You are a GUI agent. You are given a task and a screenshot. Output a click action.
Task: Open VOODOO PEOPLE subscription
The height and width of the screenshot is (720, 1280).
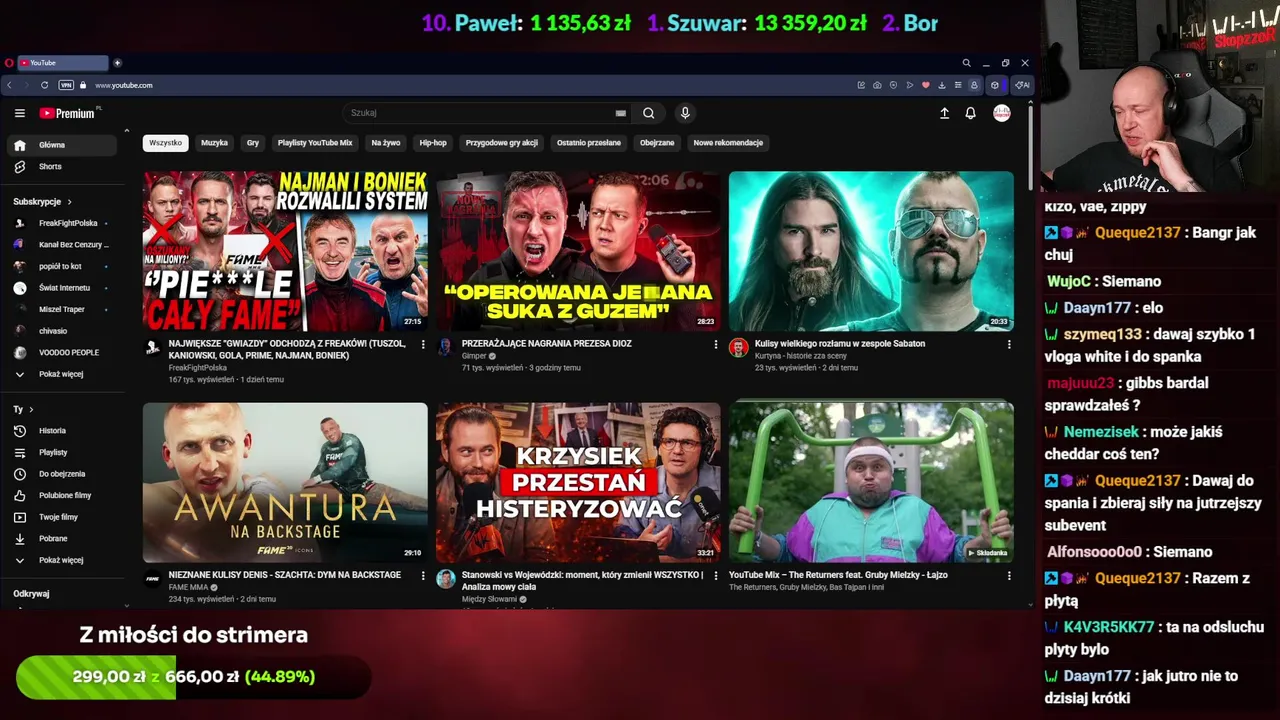64,352
